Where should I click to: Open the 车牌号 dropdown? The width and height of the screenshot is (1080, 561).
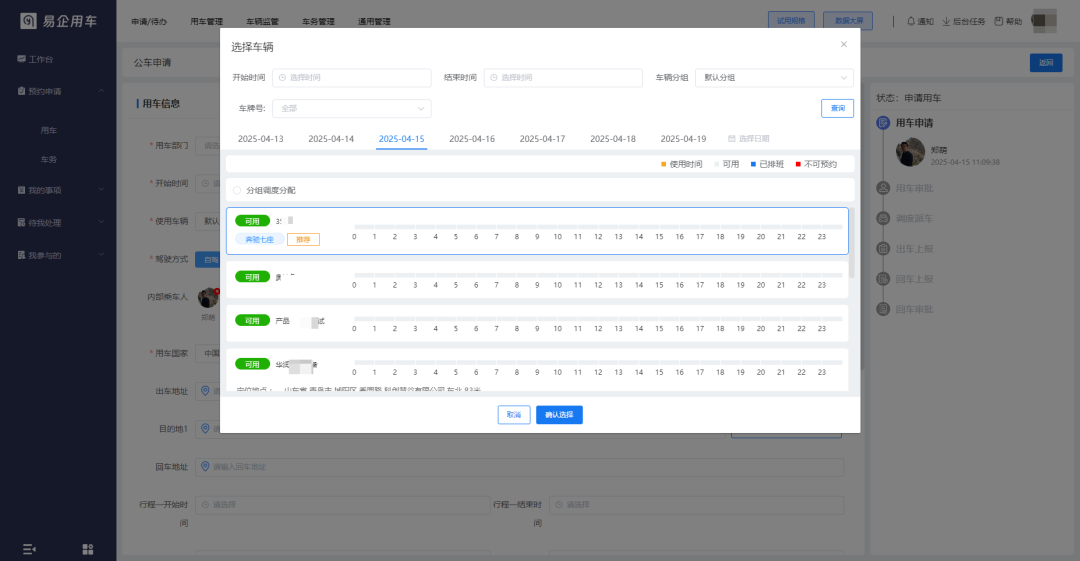point(351,108)
